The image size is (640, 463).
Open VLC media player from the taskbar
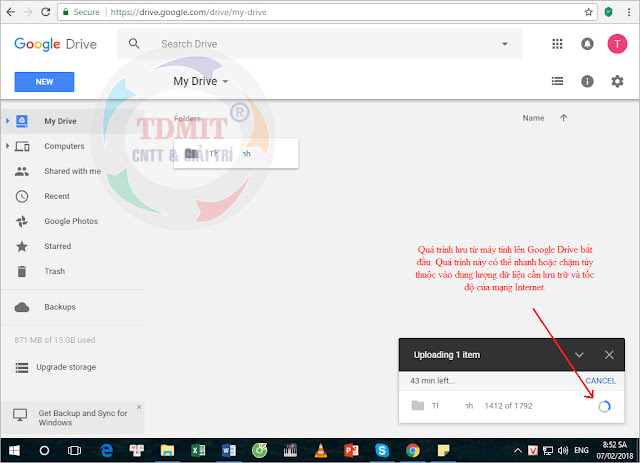pos(321,450)
